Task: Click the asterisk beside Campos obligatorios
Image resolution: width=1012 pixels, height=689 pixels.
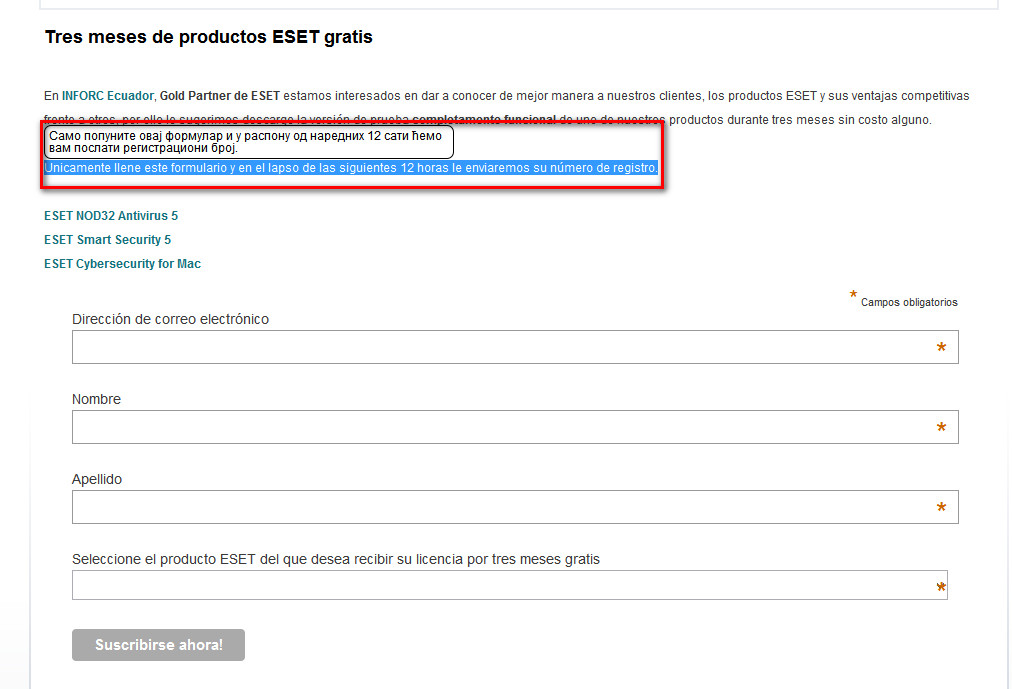Action: (853, 295)
